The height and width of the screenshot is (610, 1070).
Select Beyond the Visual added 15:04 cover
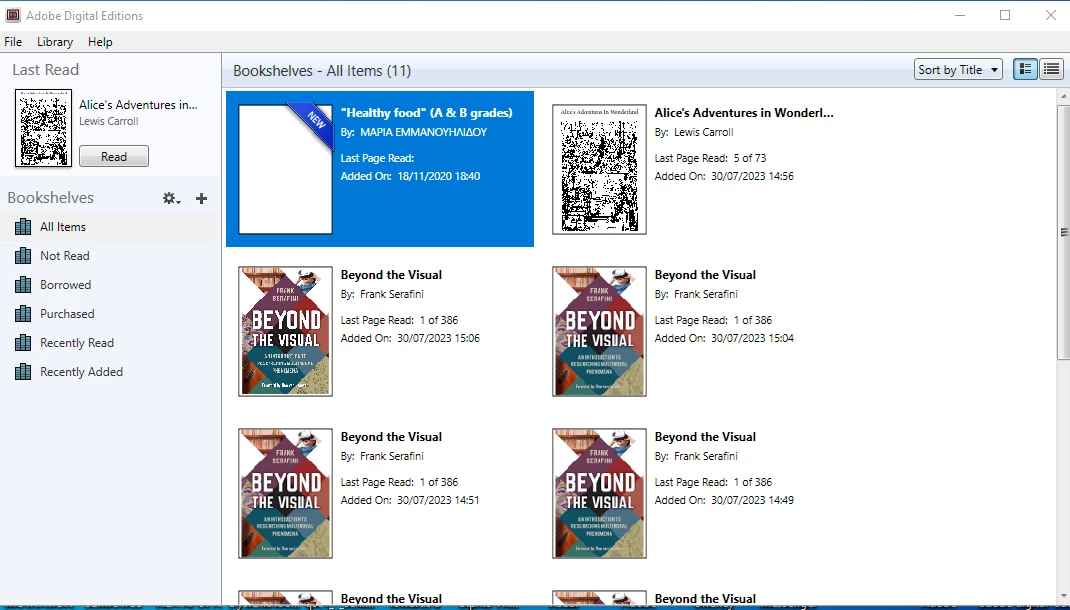coord(599,331)
